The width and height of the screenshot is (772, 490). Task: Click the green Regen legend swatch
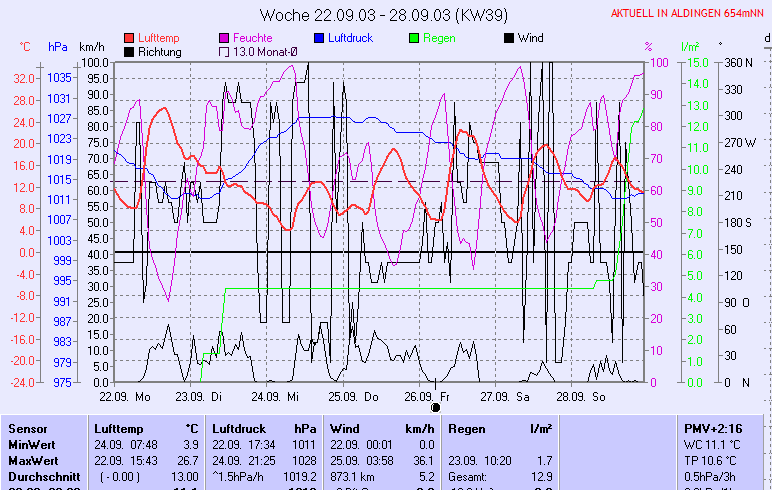point(414,38)
